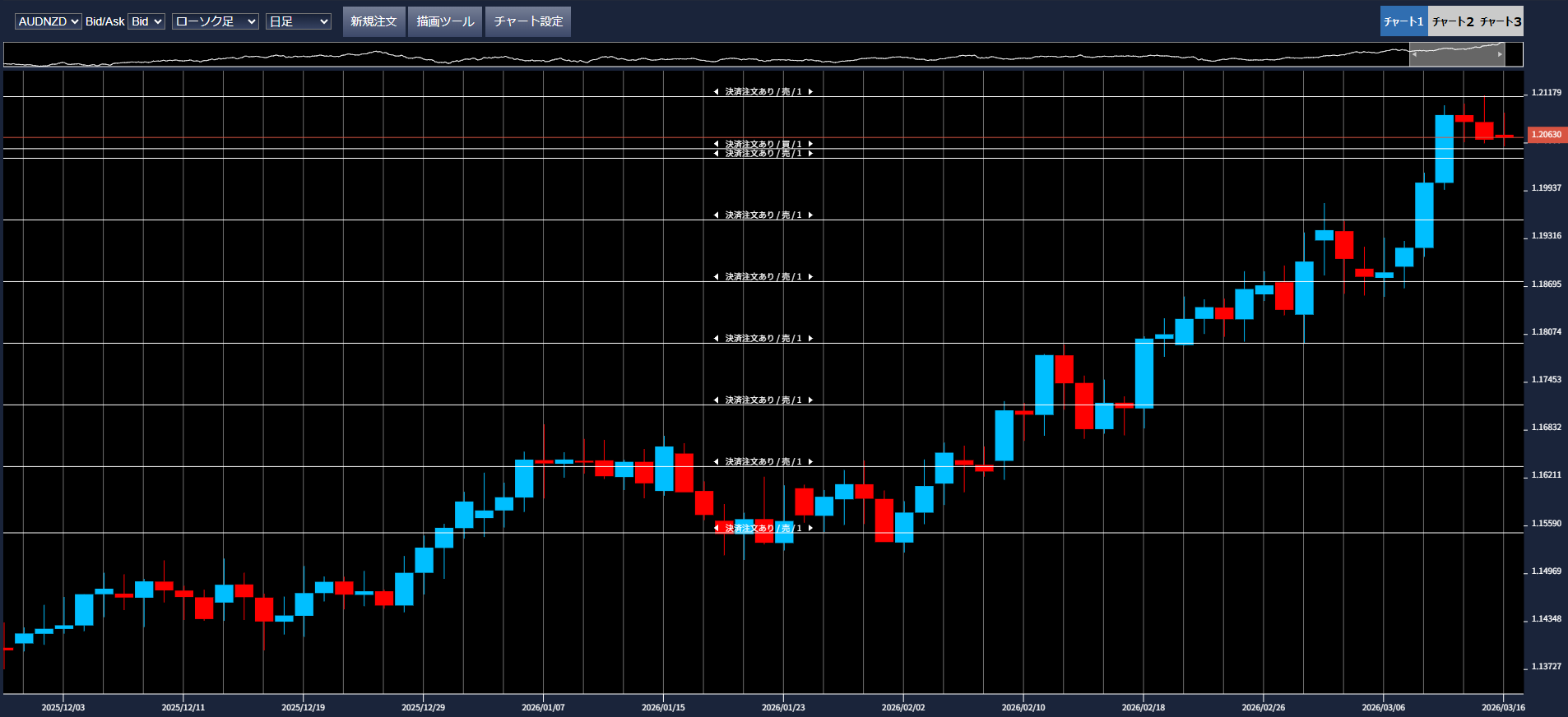
Task: Click the 新規注文 button
Action: pos(373,21)
